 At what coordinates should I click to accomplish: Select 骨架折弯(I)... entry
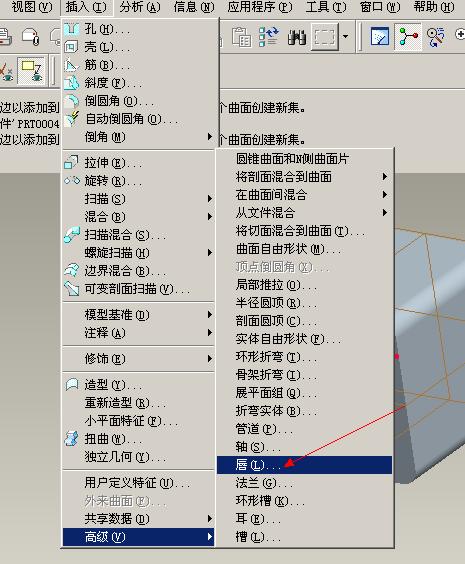(x=304, y=375)
